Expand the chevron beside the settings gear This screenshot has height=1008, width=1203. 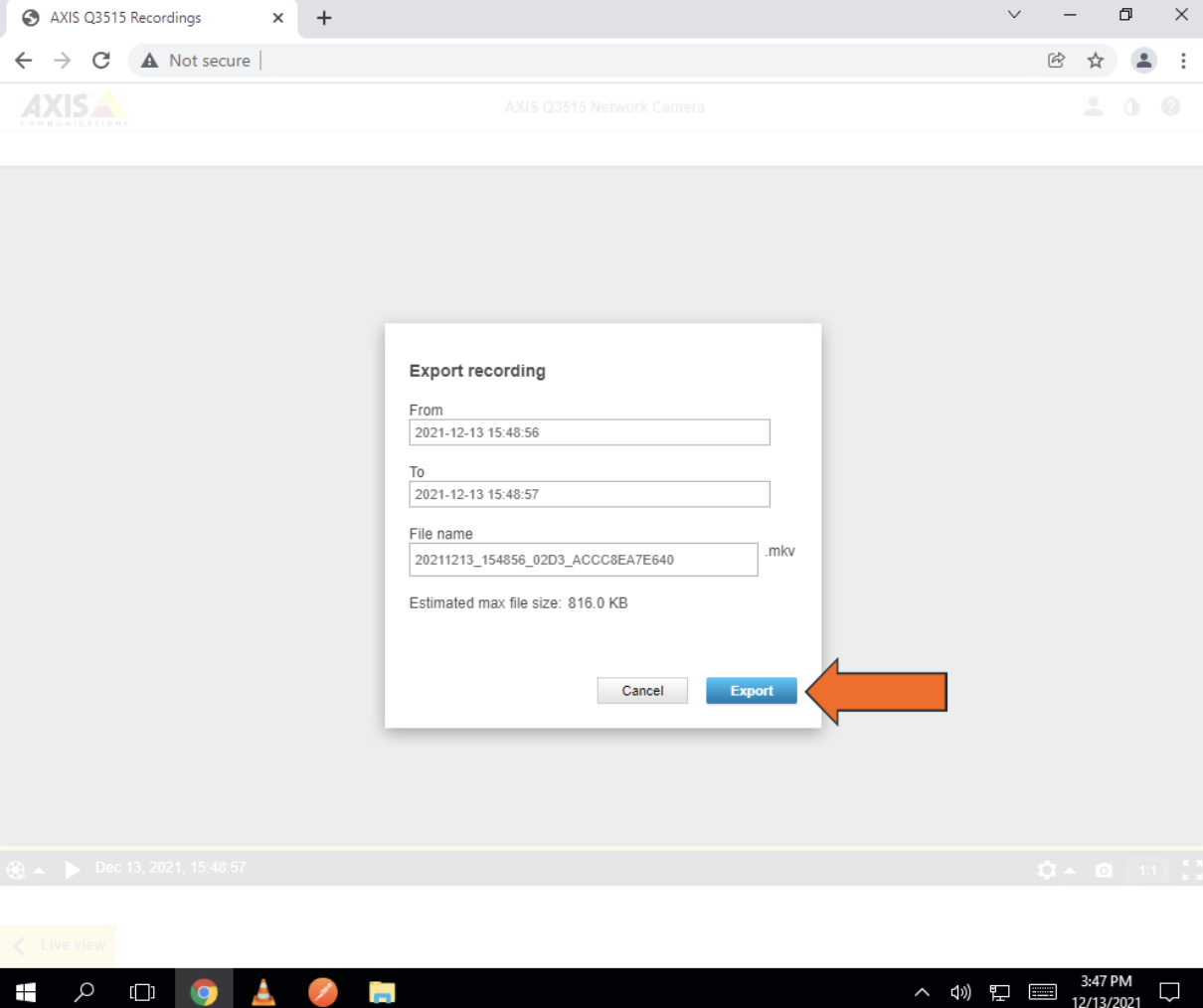click(1068, 869)
